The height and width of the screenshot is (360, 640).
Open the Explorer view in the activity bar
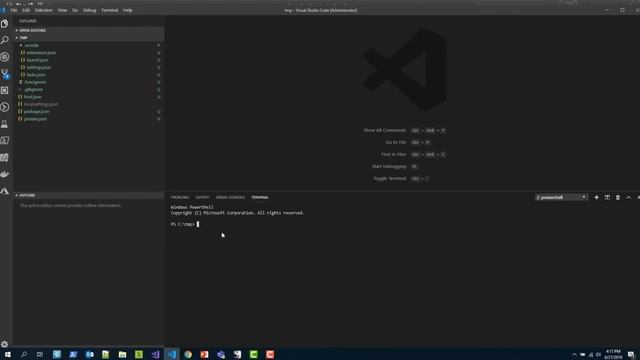point(4,24)
